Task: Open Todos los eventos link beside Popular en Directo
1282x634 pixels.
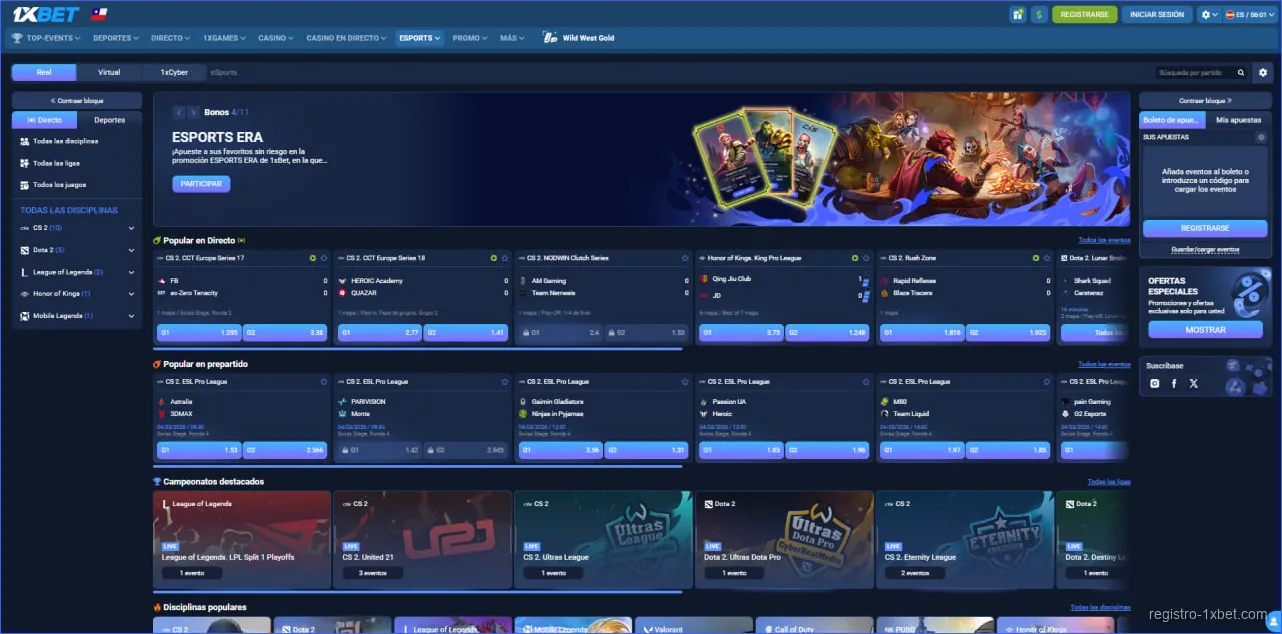Action: pyautogui.click(x=1104, y=241)
